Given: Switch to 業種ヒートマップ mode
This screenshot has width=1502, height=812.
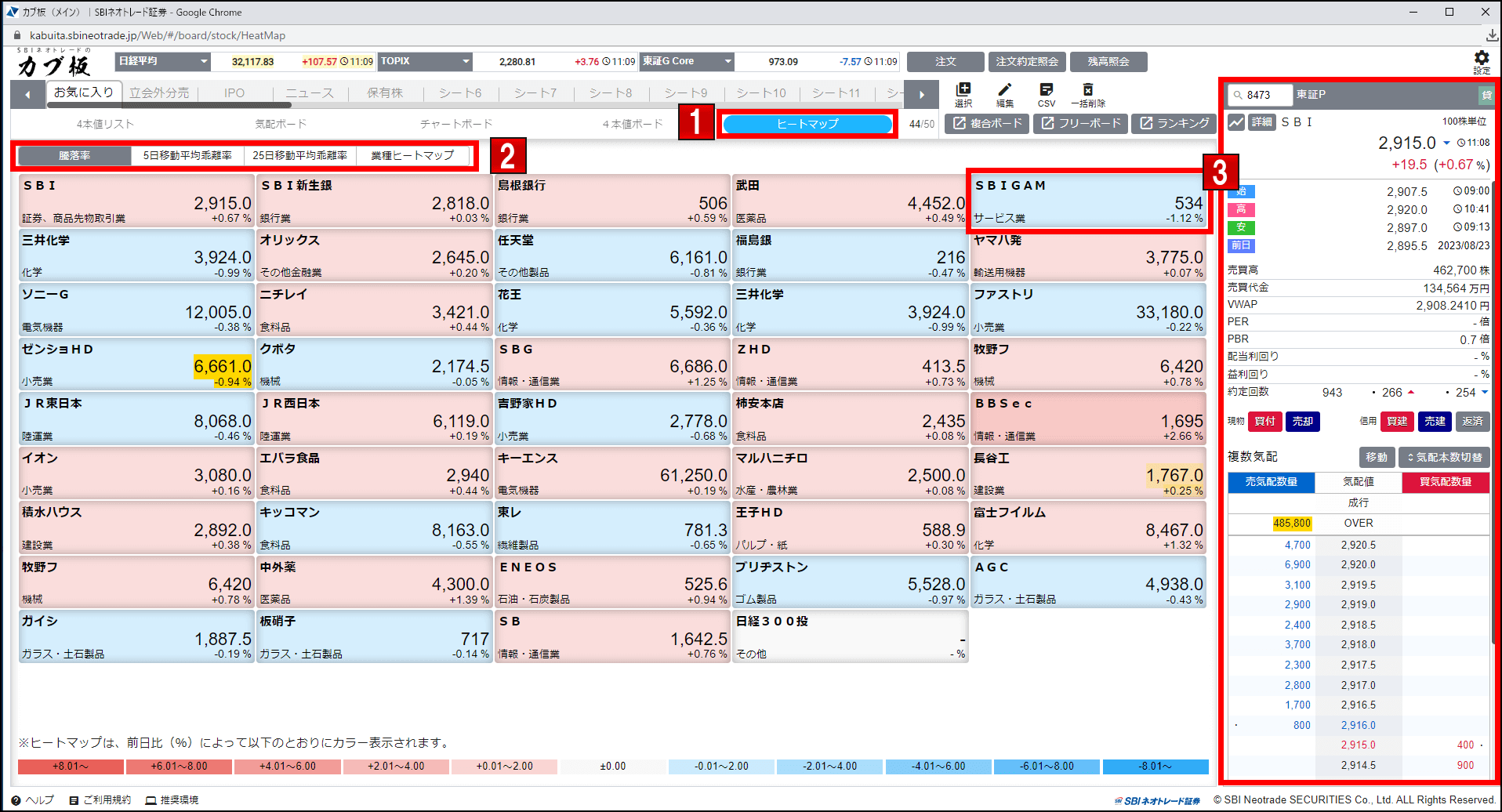Looking at the screenshot, I should [412, 156].
